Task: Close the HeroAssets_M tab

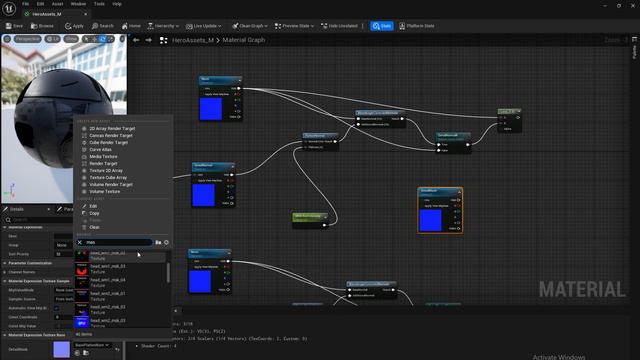Action: pos(86,14)
